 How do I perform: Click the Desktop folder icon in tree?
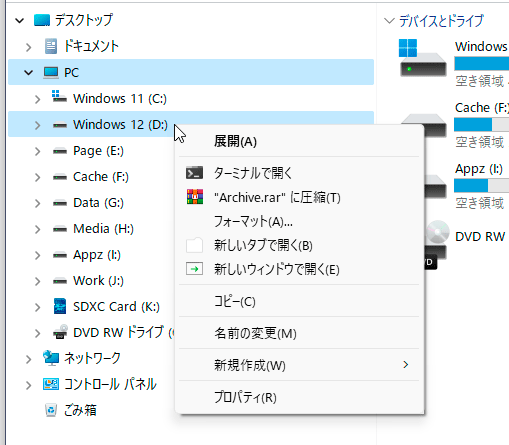click(42, 20)
